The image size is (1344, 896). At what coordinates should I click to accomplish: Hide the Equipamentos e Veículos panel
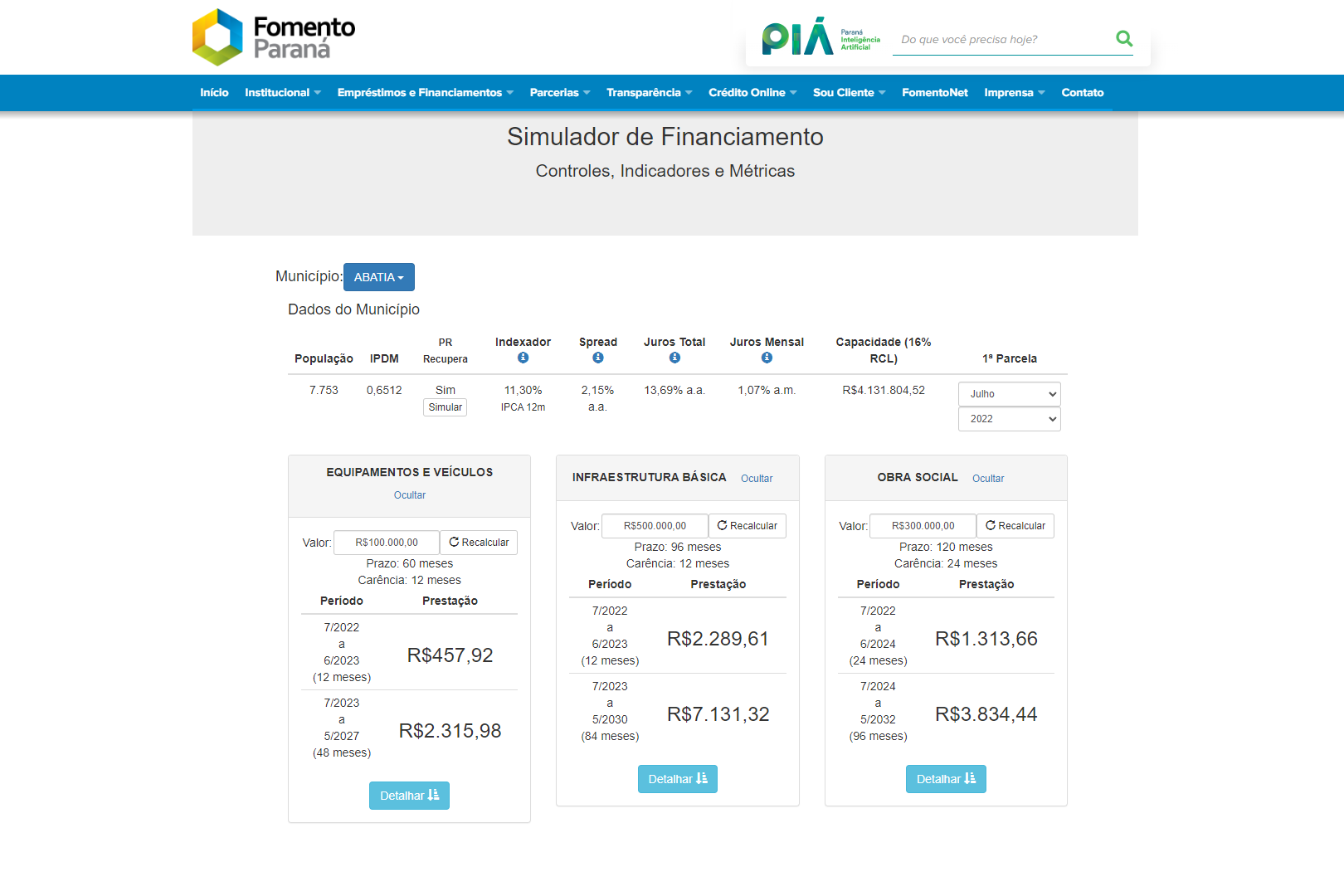click(410, 495)
